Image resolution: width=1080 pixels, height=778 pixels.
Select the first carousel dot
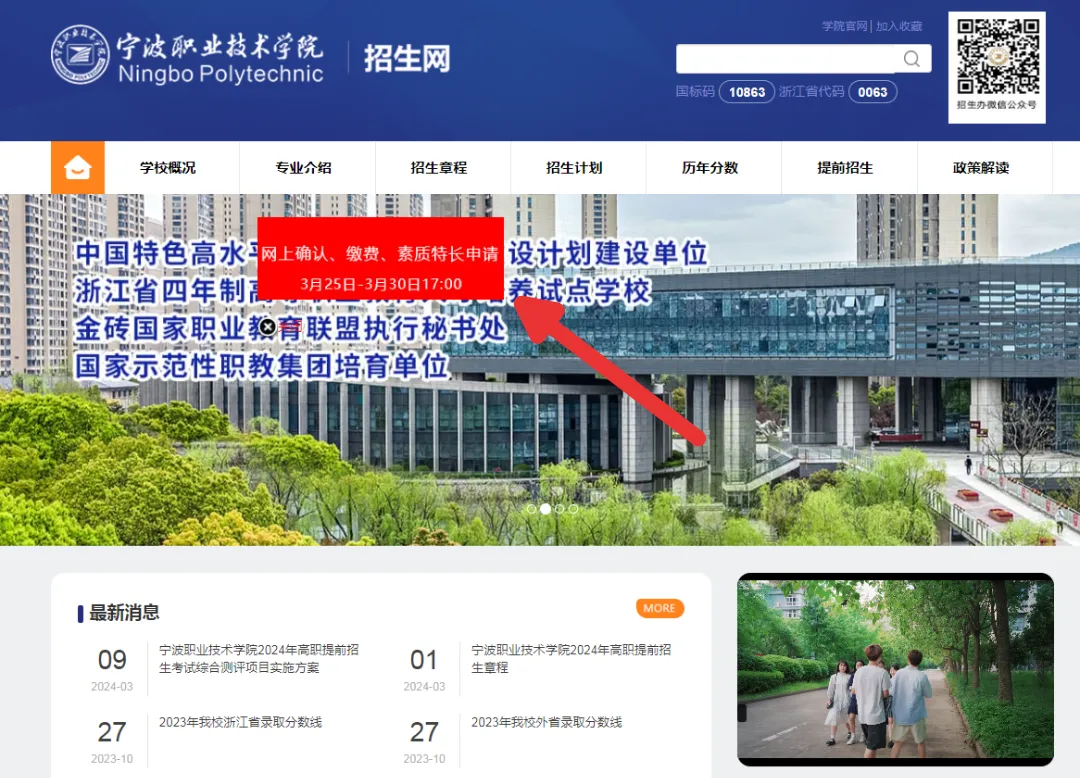531,509
